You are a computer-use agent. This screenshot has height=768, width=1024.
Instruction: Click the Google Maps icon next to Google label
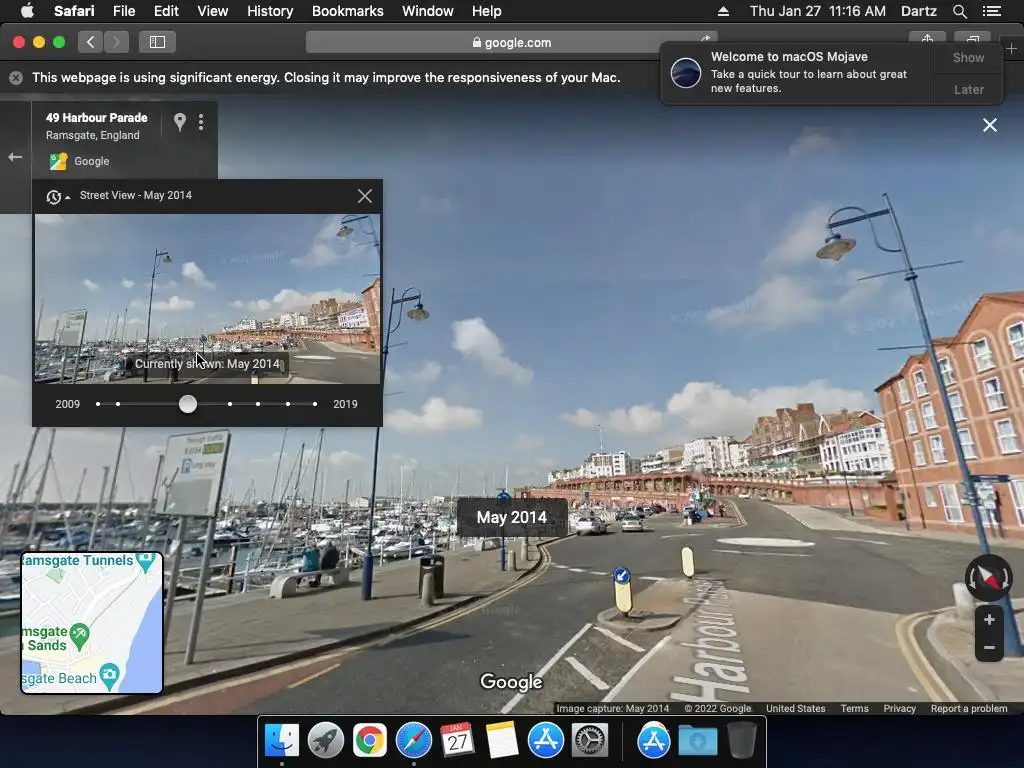click(x=58, y=161)
